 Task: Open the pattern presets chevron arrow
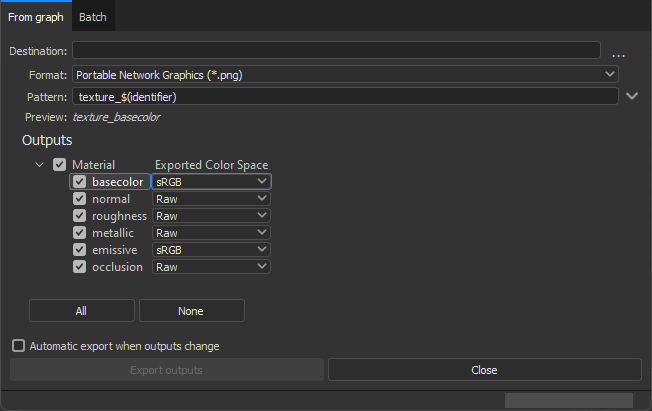pyautogui.click(x=632, y=96)
